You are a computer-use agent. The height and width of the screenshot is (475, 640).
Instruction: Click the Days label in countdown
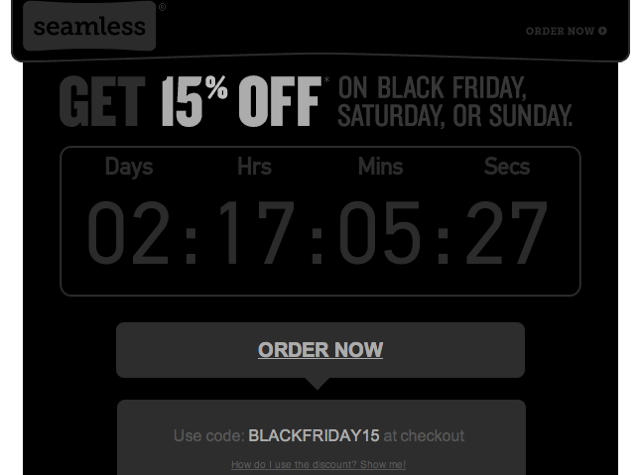tap(129, 167)
